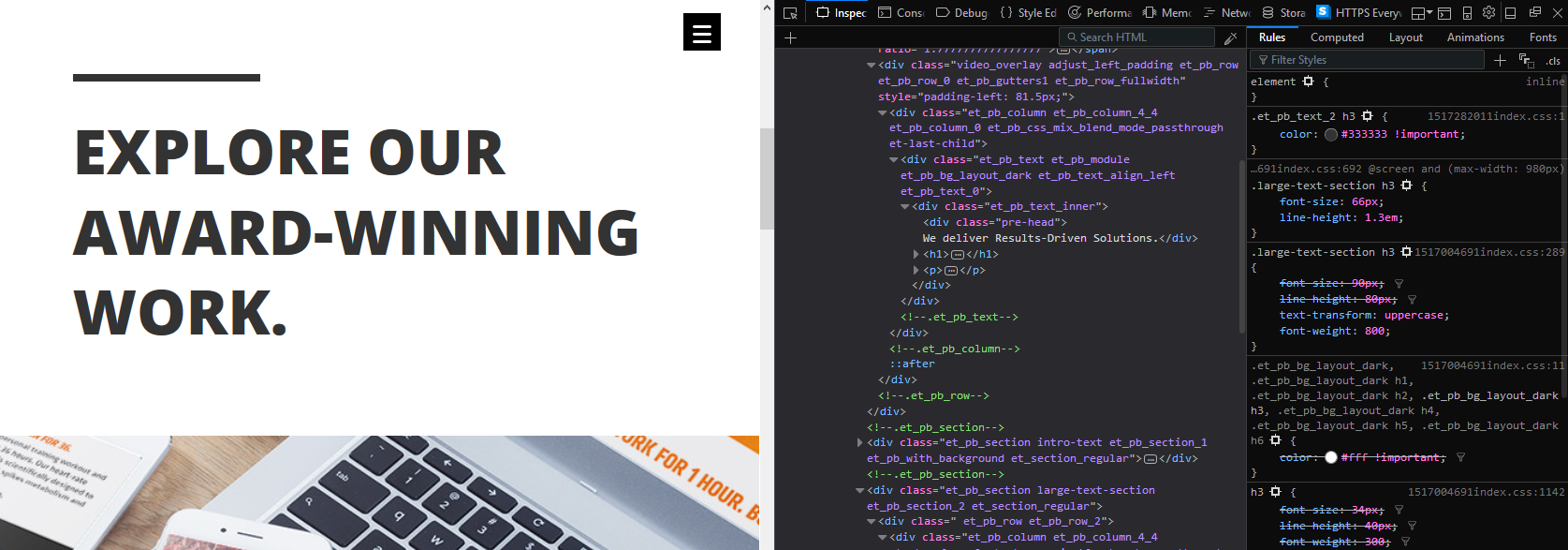
Task: Click the webpage scrollbar up arrow
Action: click(x=767, y=8)
